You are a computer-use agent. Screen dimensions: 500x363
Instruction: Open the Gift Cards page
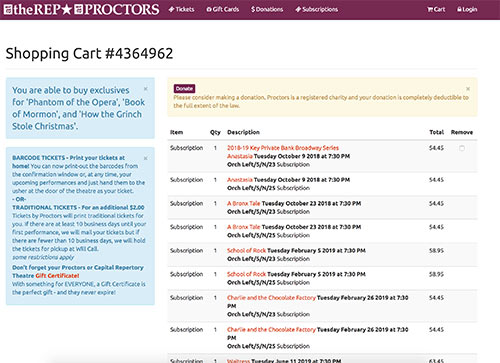tap(223, 9)
